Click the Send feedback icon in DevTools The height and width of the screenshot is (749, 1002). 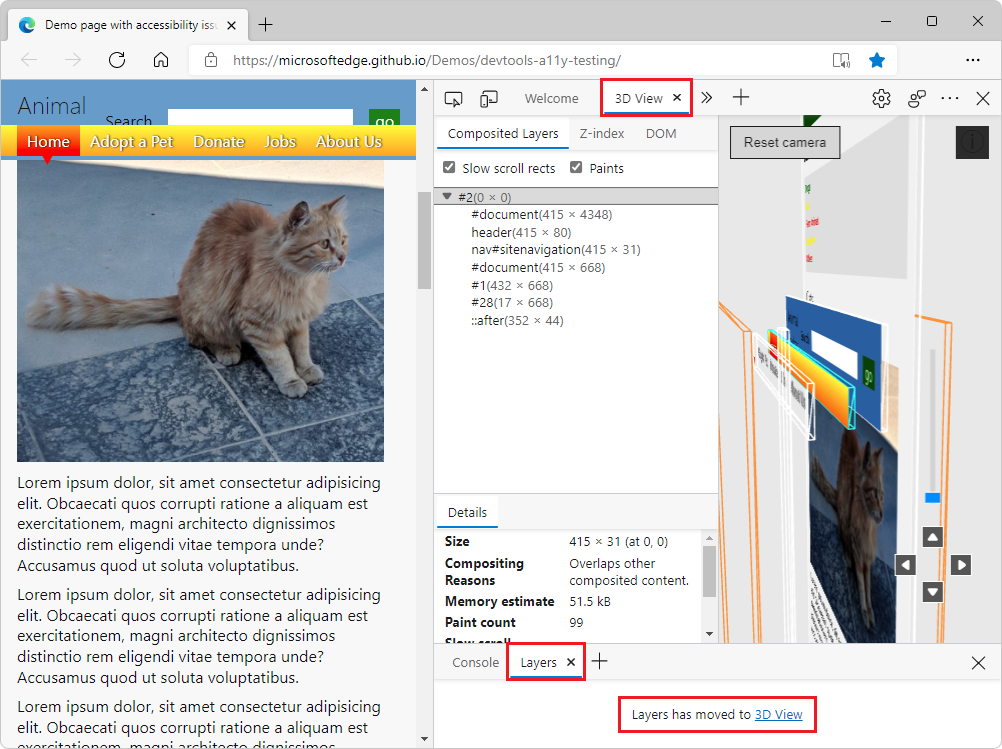coord(917,97)
